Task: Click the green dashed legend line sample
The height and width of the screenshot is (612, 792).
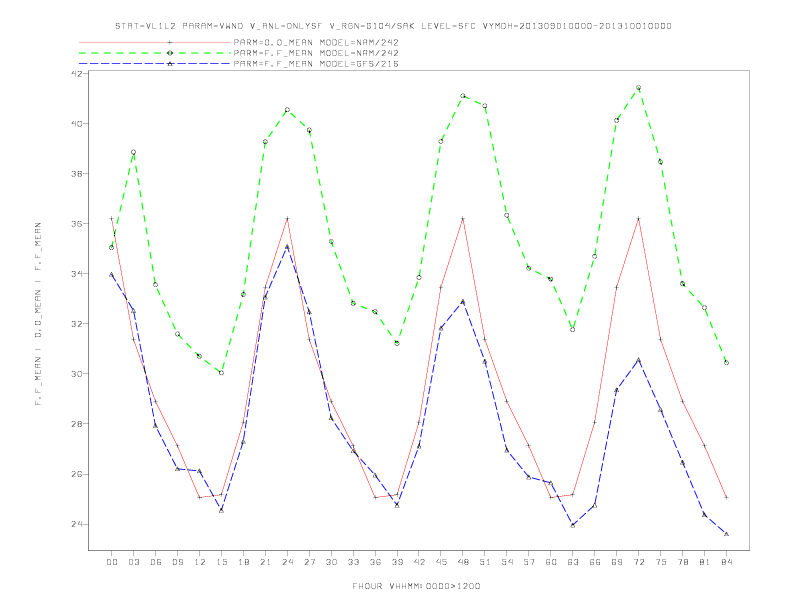Action: (155, 53)
